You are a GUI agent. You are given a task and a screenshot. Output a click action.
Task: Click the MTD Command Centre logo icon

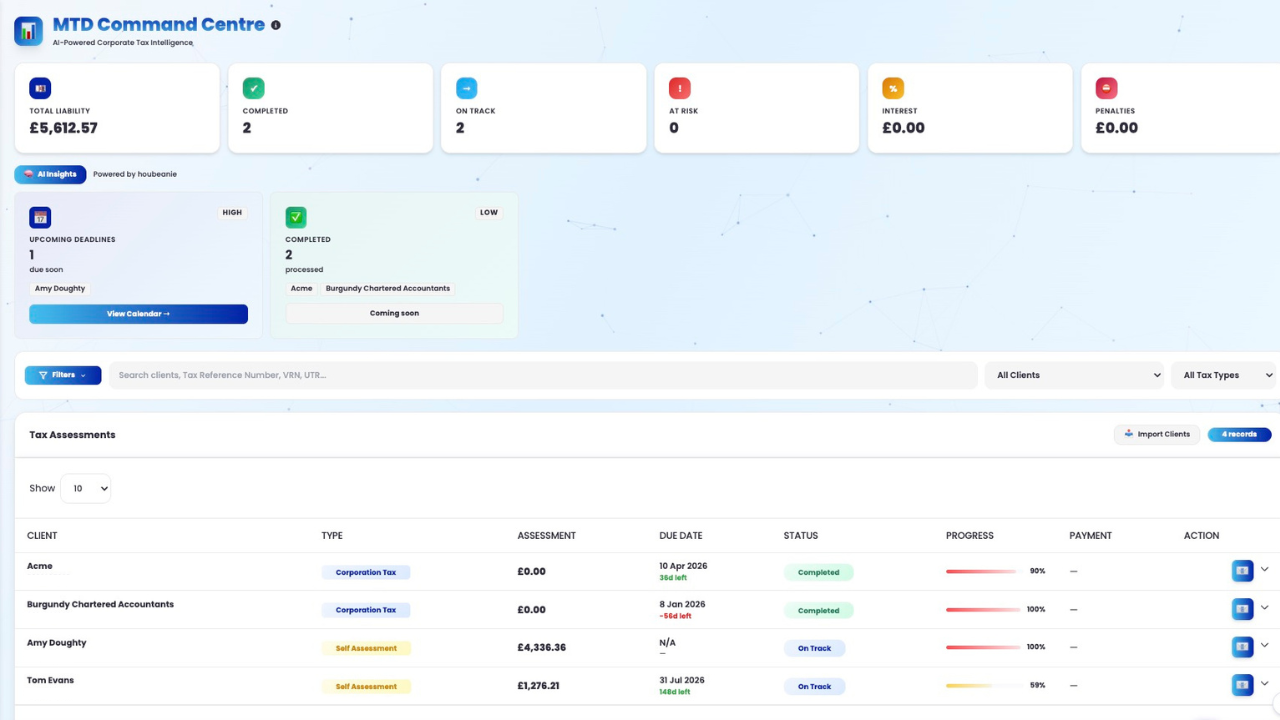[28, 31]
